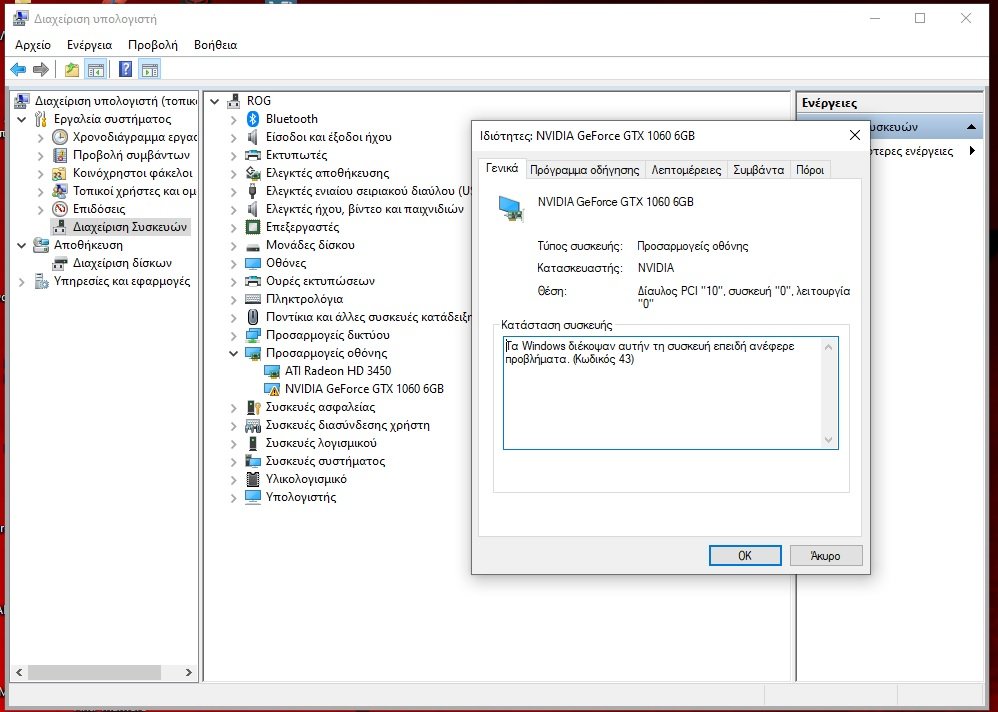The height and width of the screenshot is (712, 998).
Task: Click the Up one level folder icon
Action: coord(72,69)
